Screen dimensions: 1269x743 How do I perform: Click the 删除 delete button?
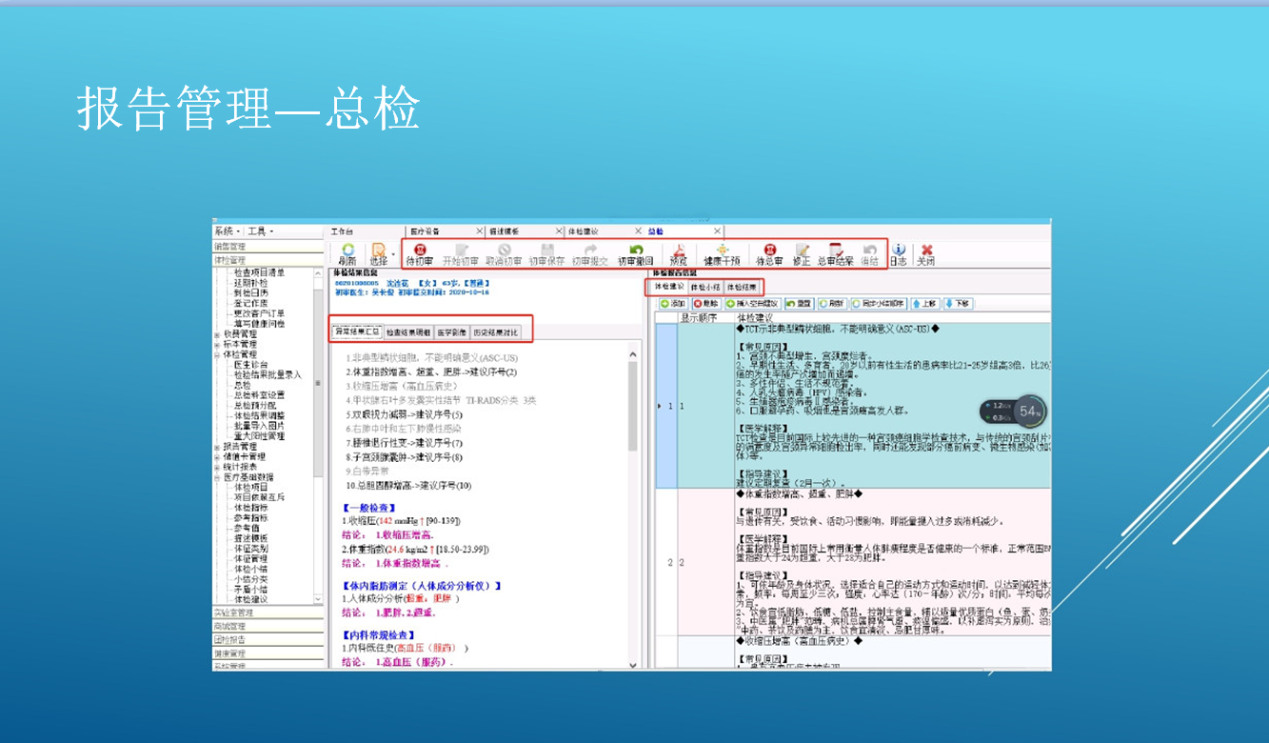coord(706,303)
